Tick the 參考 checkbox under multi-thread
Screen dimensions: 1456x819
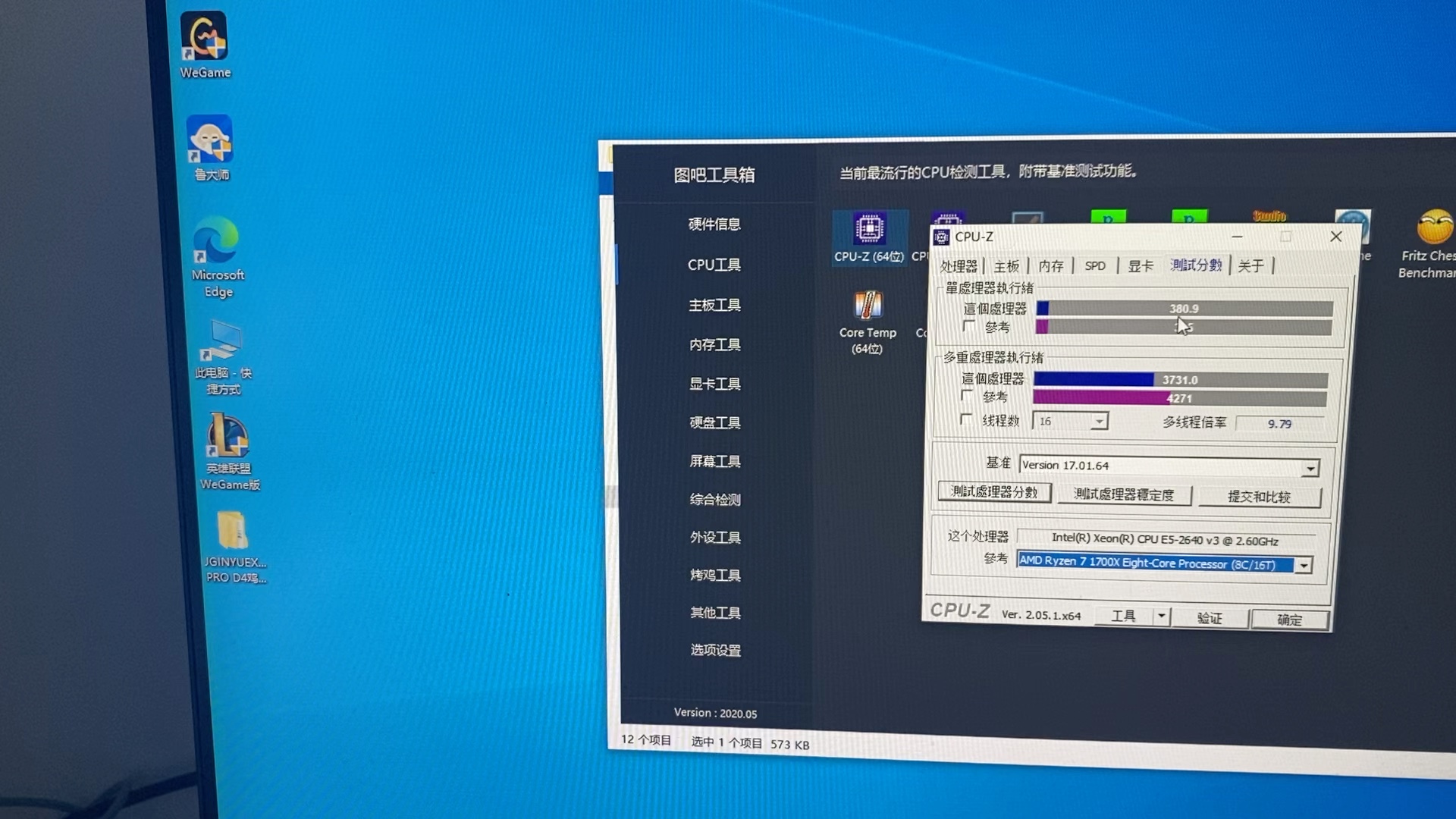[967, 395]
